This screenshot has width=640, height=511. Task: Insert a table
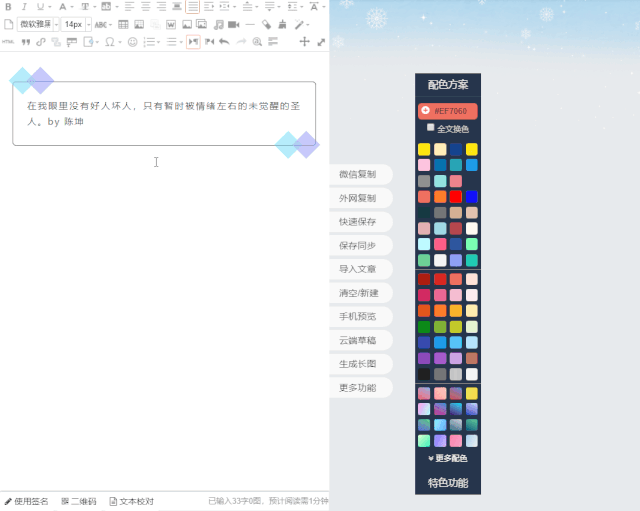[123, 24]
